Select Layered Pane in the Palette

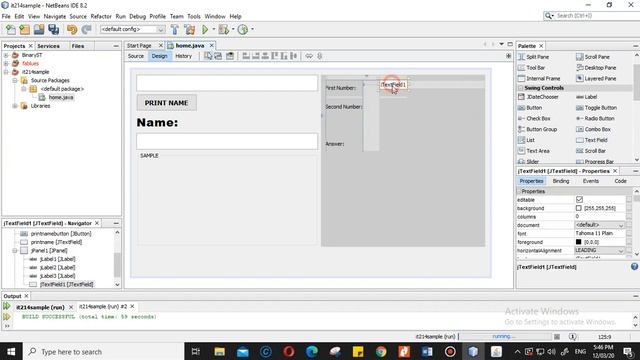tap(596, 78)
